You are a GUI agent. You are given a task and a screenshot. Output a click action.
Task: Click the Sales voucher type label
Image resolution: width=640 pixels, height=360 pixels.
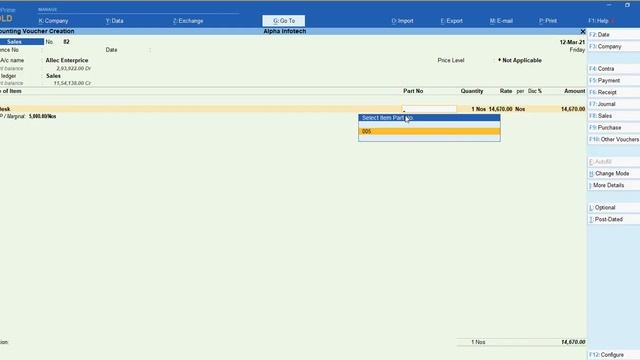click(21, 42)
